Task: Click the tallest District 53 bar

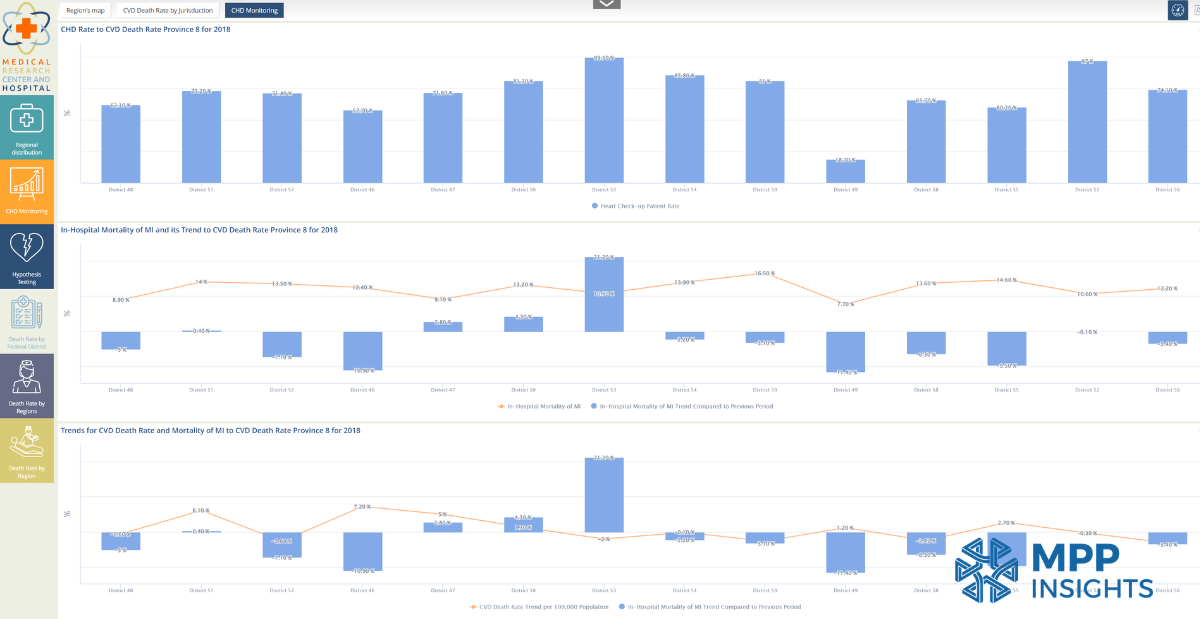Action: pos(604,120)
